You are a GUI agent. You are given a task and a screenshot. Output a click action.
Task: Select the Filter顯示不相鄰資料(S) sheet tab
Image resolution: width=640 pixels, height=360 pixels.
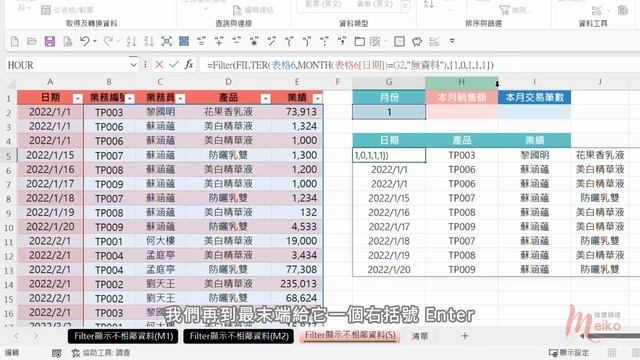pos(350,335)
